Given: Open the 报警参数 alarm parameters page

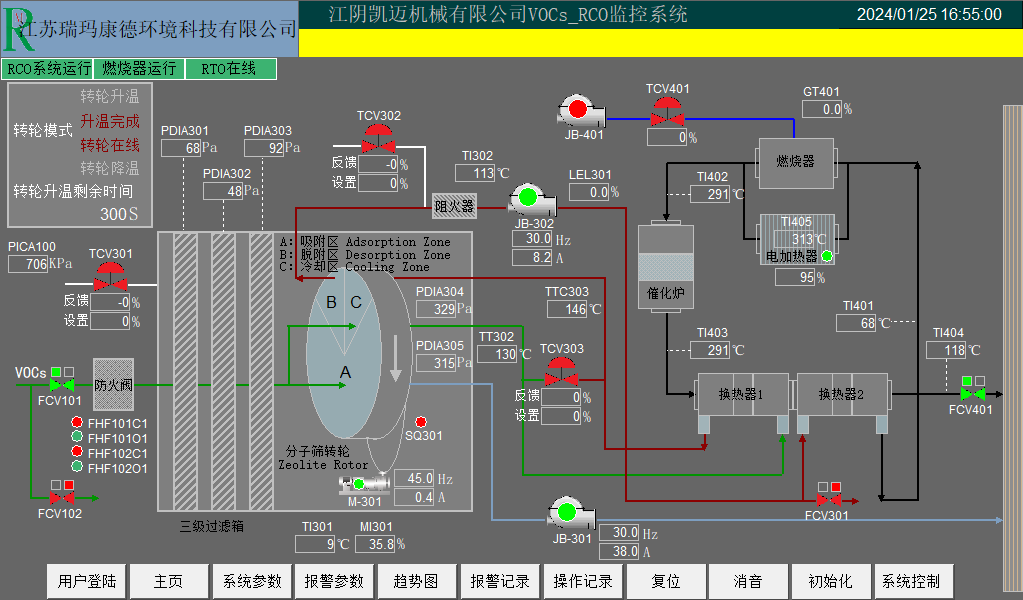Looking at the screenshot, I should (x=334, y=581).
